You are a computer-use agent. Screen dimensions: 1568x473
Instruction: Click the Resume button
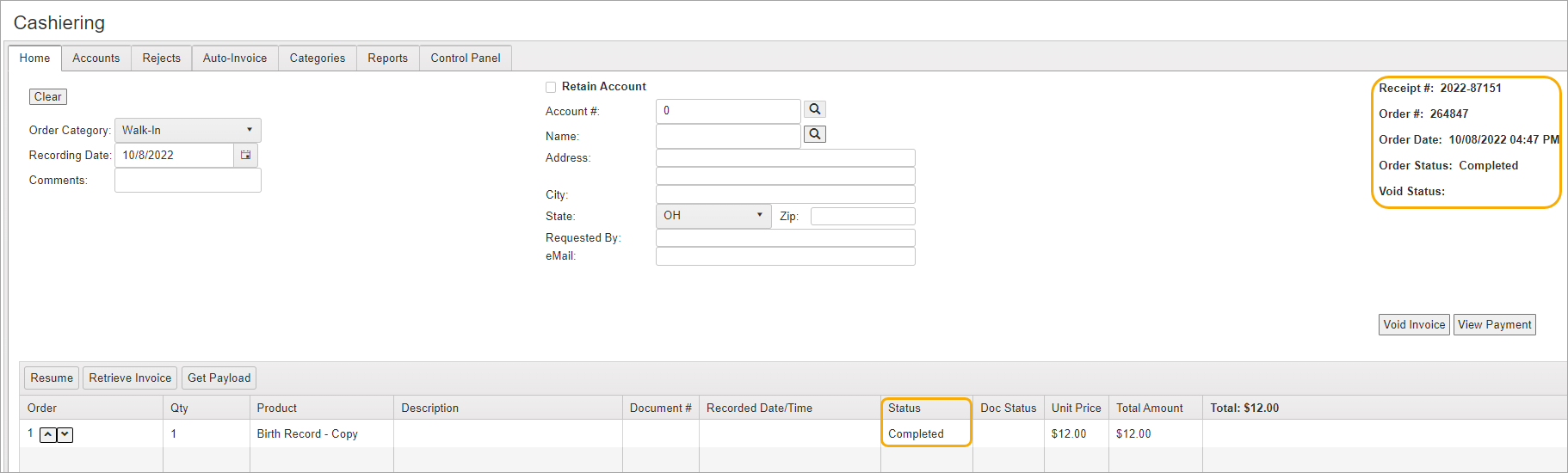52,378
